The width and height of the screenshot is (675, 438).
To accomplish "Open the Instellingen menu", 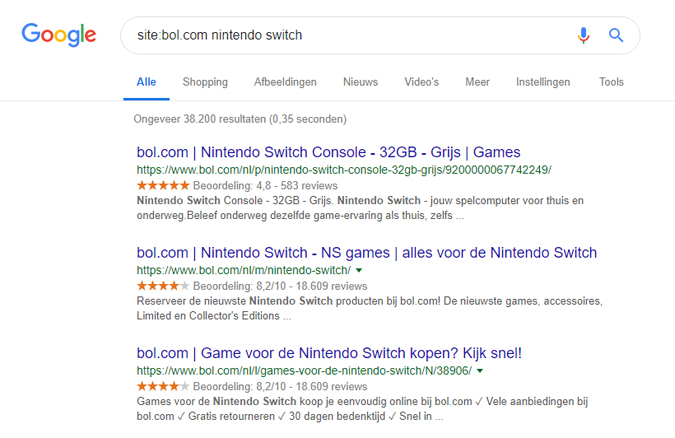I will (543, 82).
